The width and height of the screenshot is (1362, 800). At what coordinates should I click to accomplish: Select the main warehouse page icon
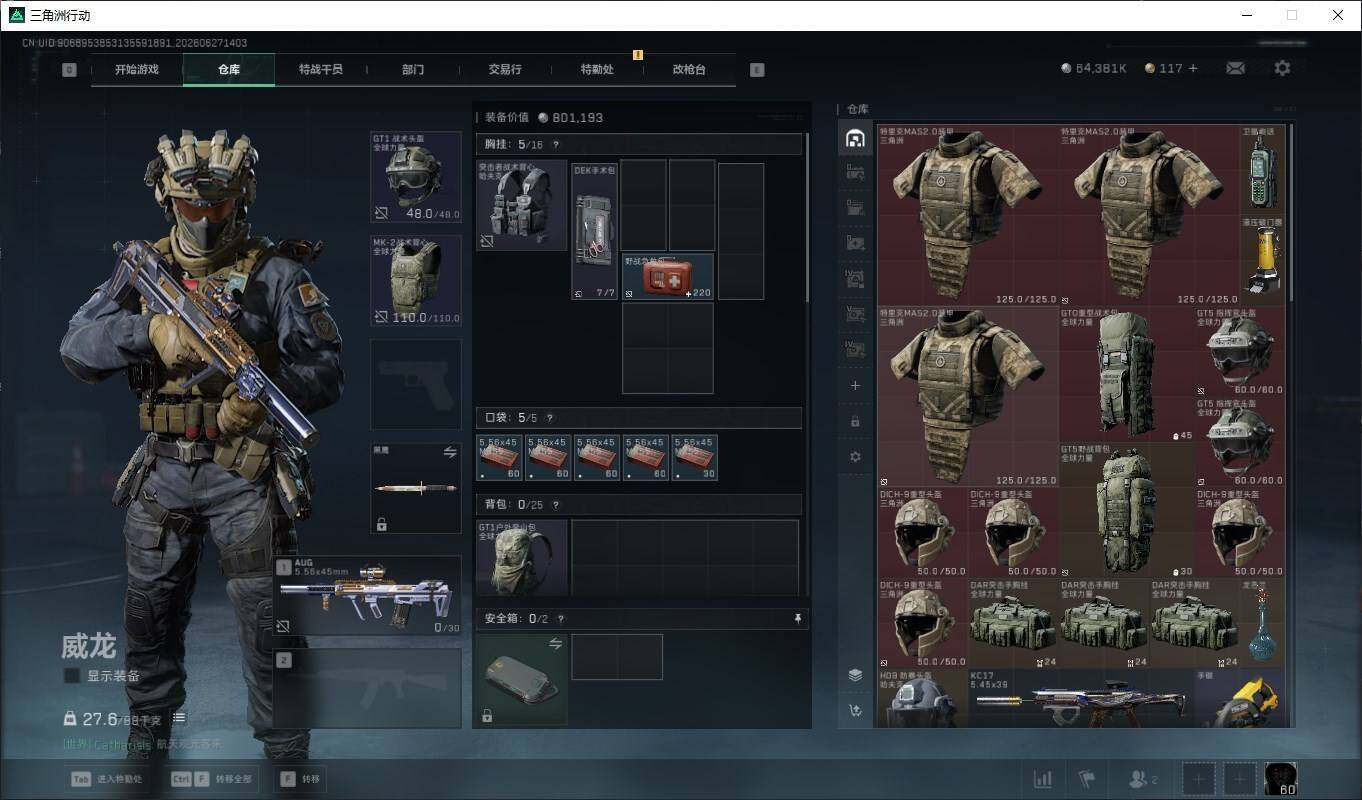(855, 138)
